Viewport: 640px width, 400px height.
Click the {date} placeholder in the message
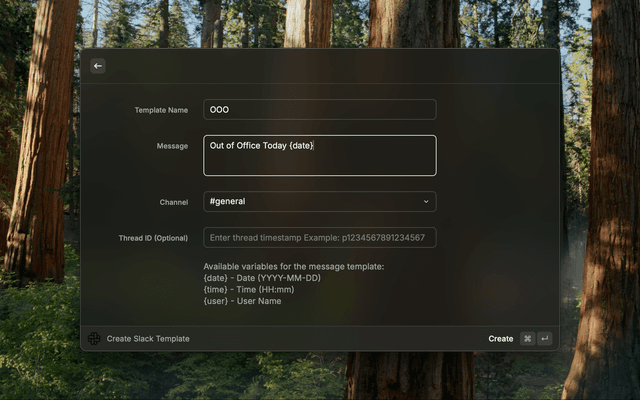(301, 146)
